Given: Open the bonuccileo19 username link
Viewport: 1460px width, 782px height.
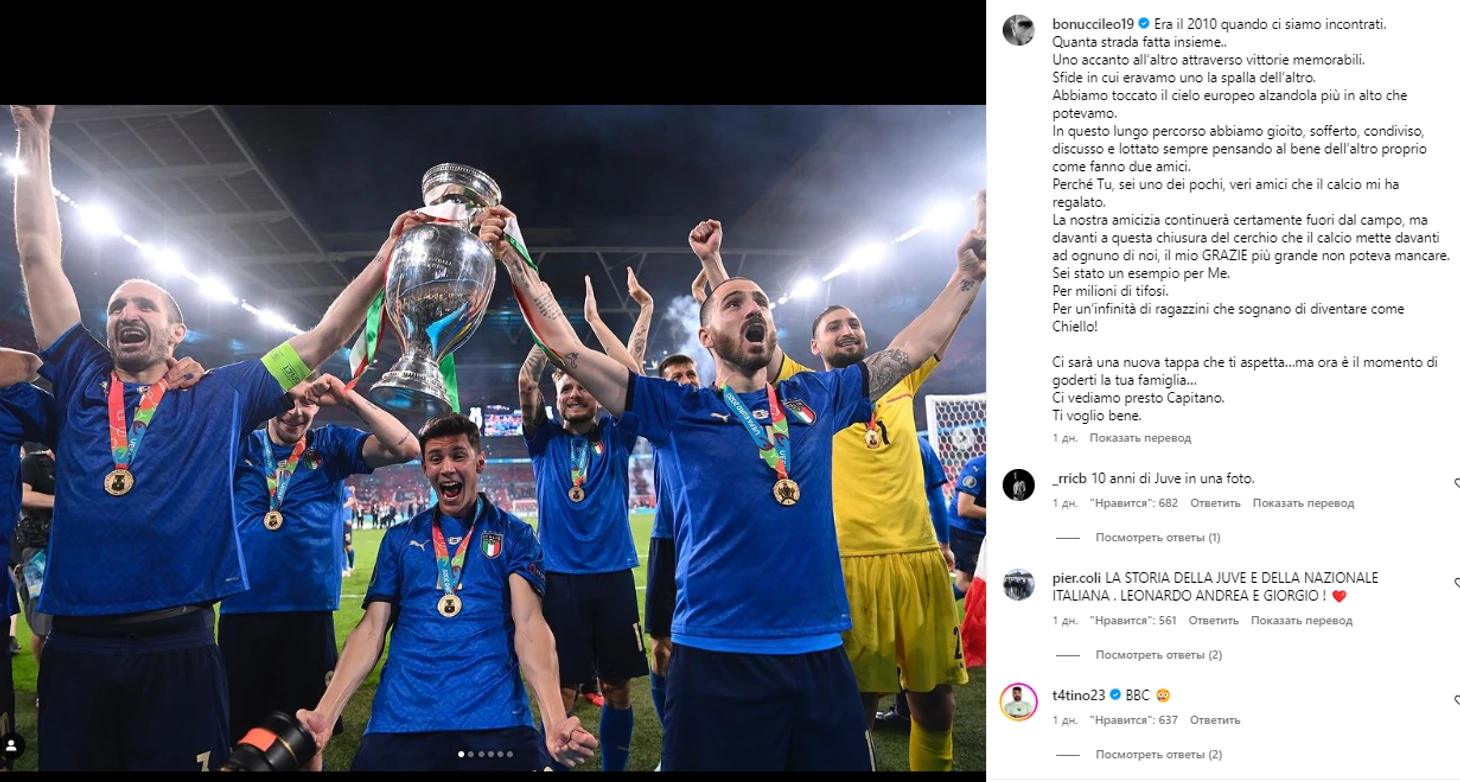Looking at the screenshot, I should (1094, 23).
